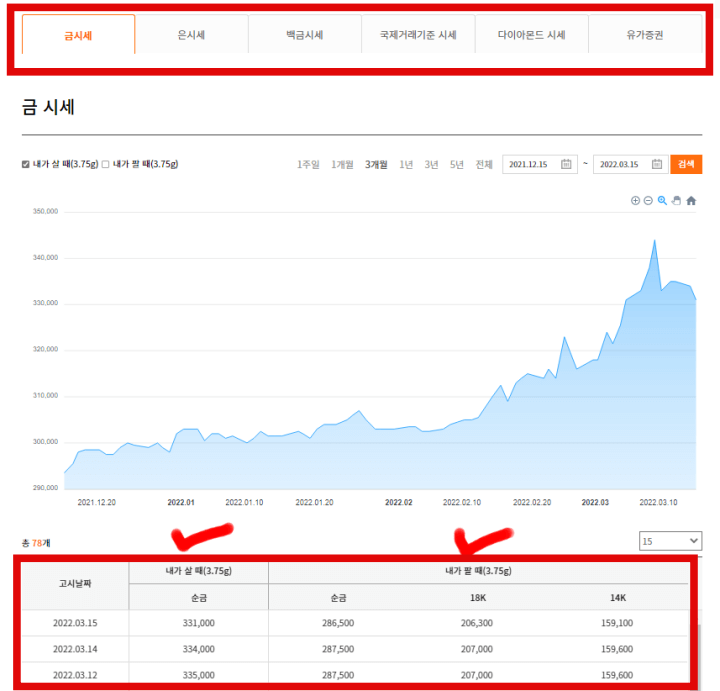Open the 백금시세 tab
720x691 pixels.
[x=305, y=34]
